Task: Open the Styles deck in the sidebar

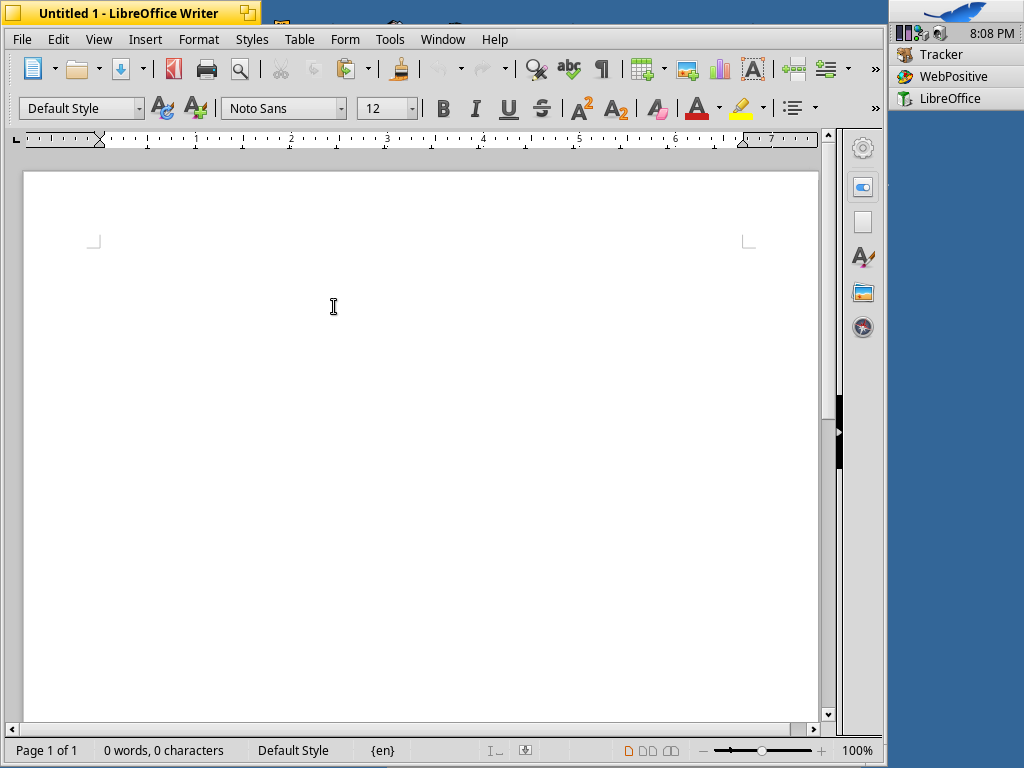Action: click(x=862, y=257)
